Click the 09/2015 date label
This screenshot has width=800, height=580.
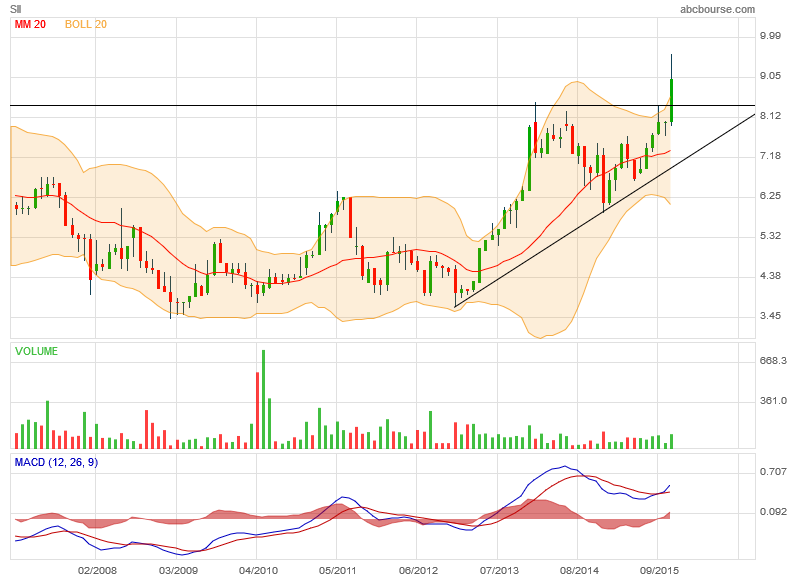click(658, 570)
